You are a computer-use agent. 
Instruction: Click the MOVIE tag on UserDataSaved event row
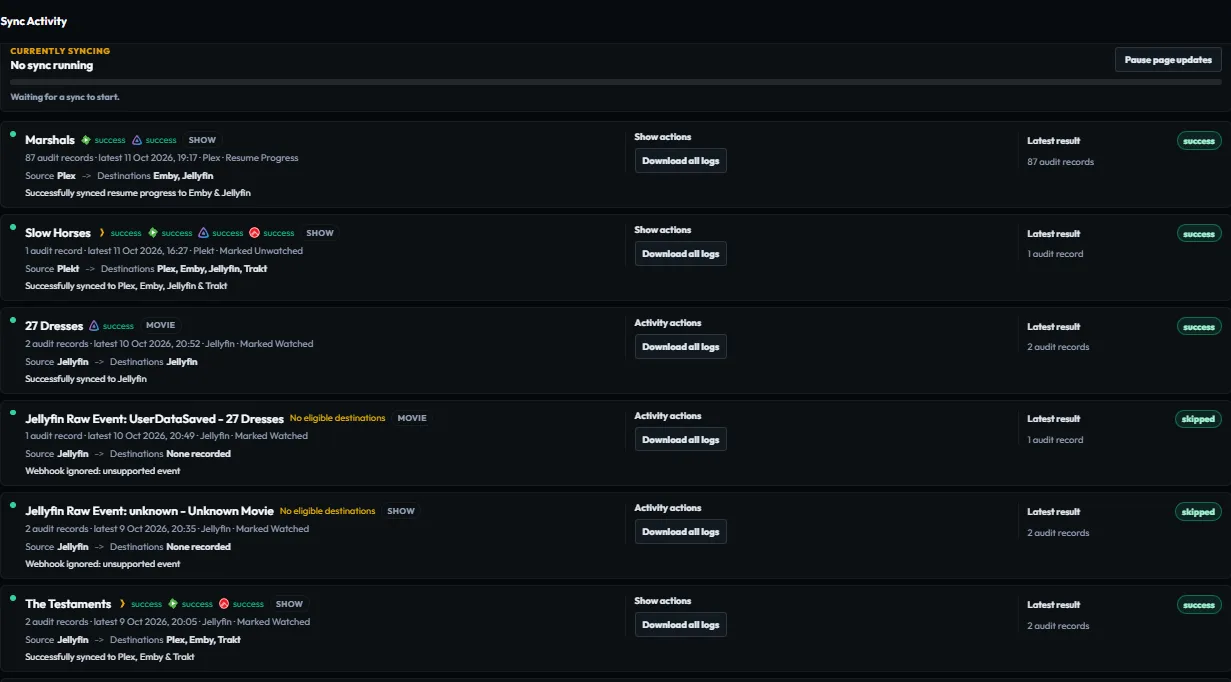(x=412, y=418)
